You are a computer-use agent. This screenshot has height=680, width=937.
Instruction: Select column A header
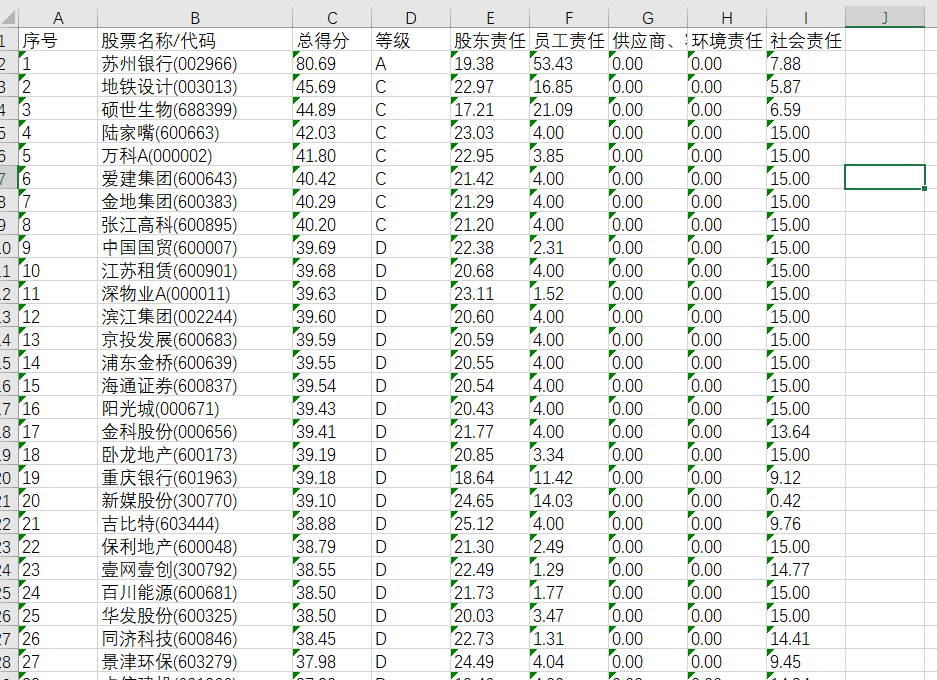coord(58,18)
